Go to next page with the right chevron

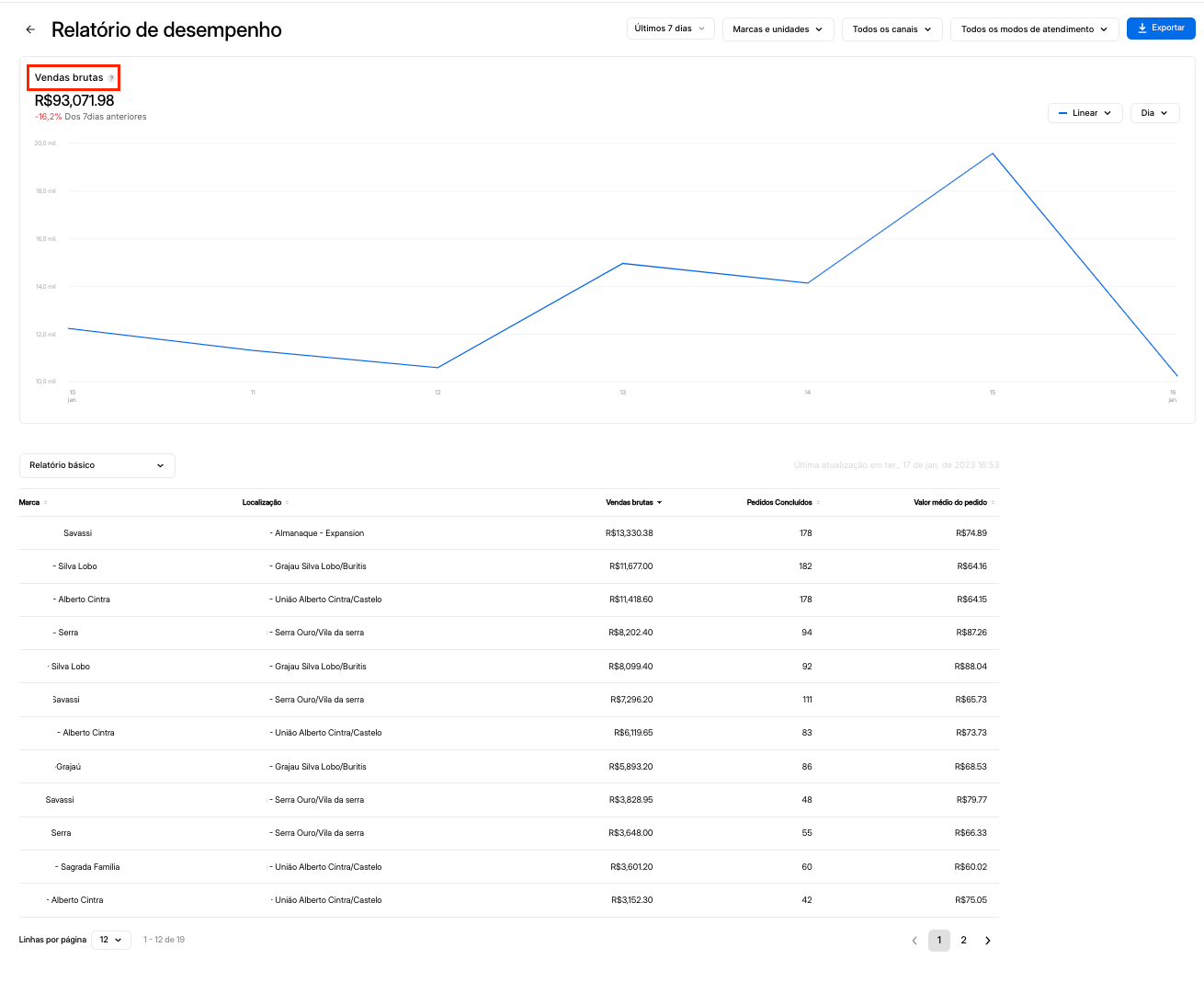click(988, 941)
